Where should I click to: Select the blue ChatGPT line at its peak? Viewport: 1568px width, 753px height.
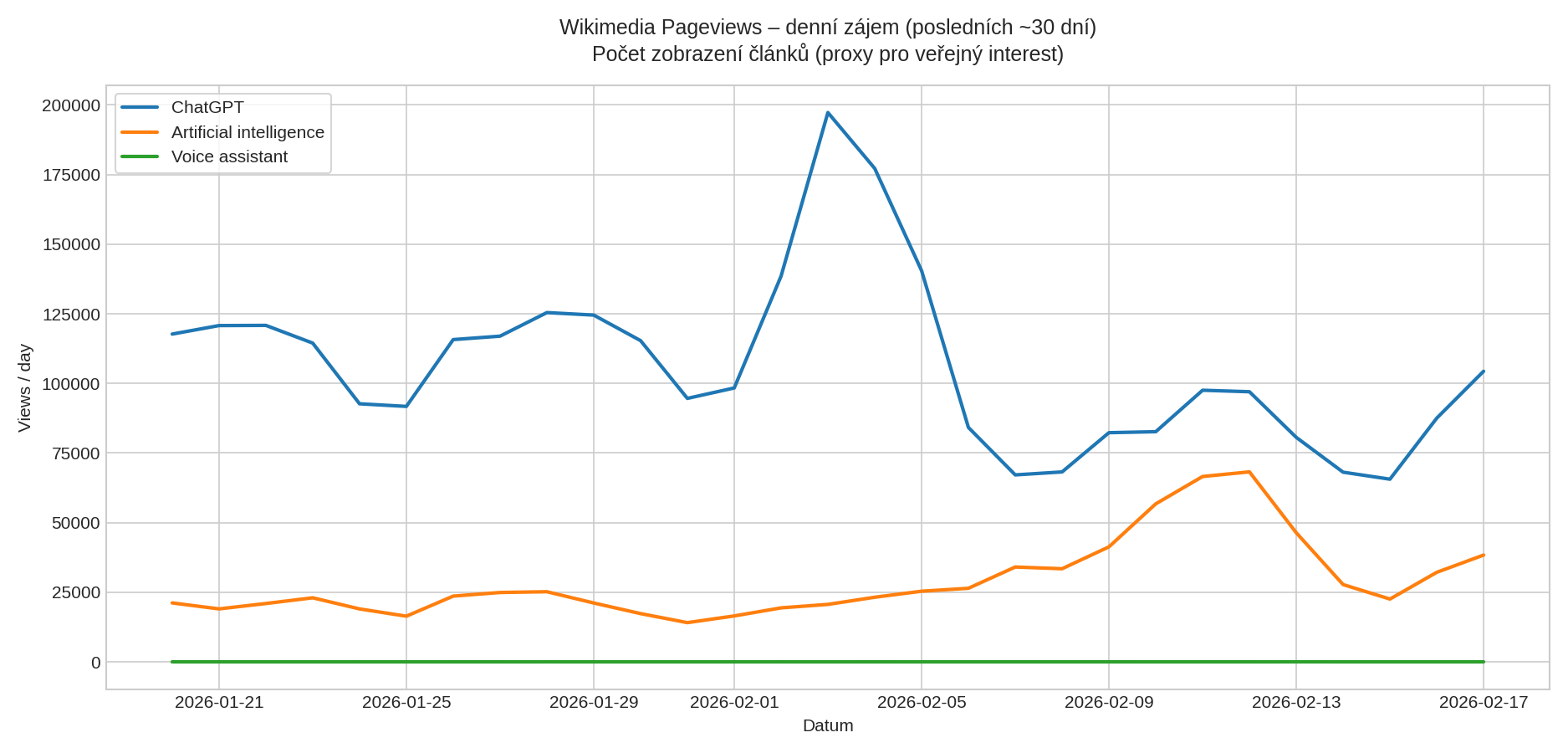point(828,111)
